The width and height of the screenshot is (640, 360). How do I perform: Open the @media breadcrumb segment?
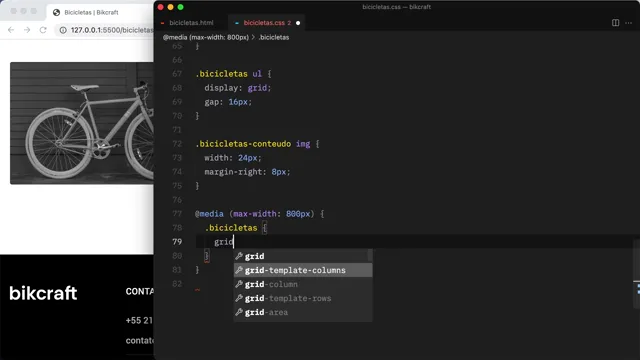pyautogui.click(x=206, y=37)
